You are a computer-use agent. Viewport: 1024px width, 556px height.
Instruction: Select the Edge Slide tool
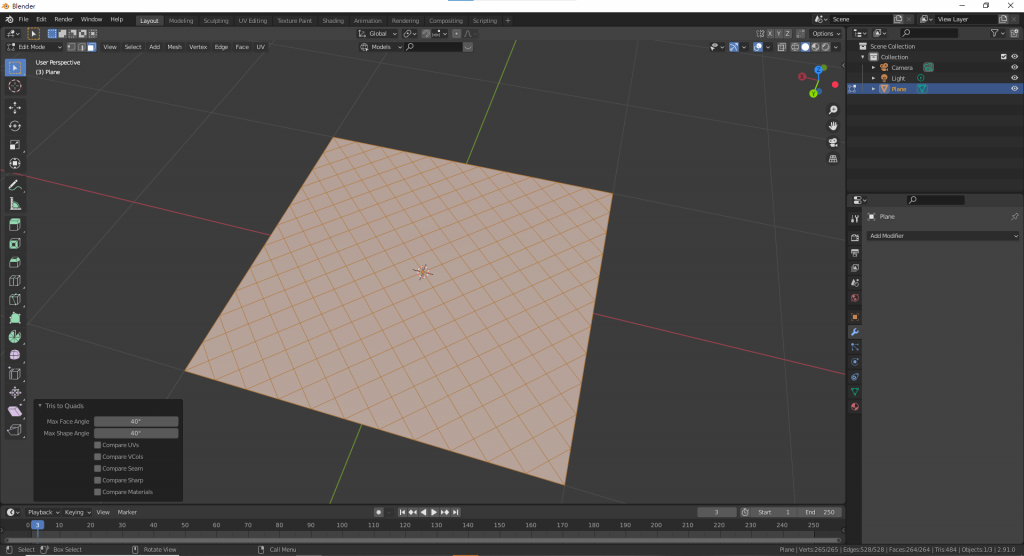point(15,374)
